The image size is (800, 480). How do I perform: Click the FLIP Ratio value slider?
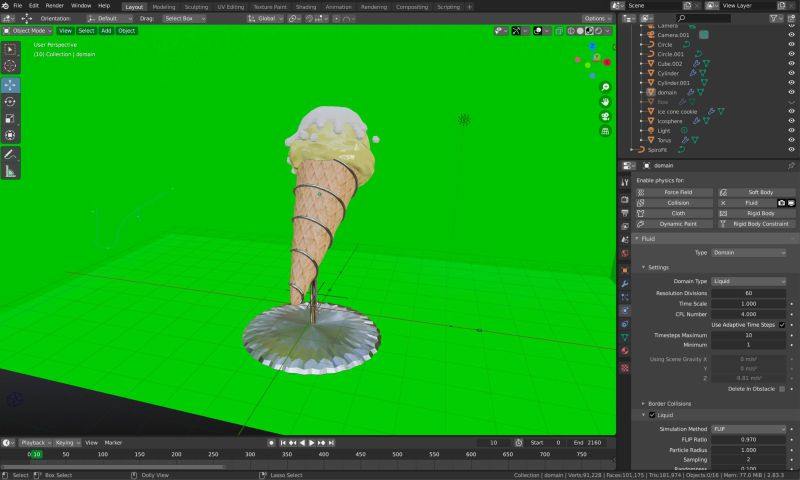coord(748,440)
